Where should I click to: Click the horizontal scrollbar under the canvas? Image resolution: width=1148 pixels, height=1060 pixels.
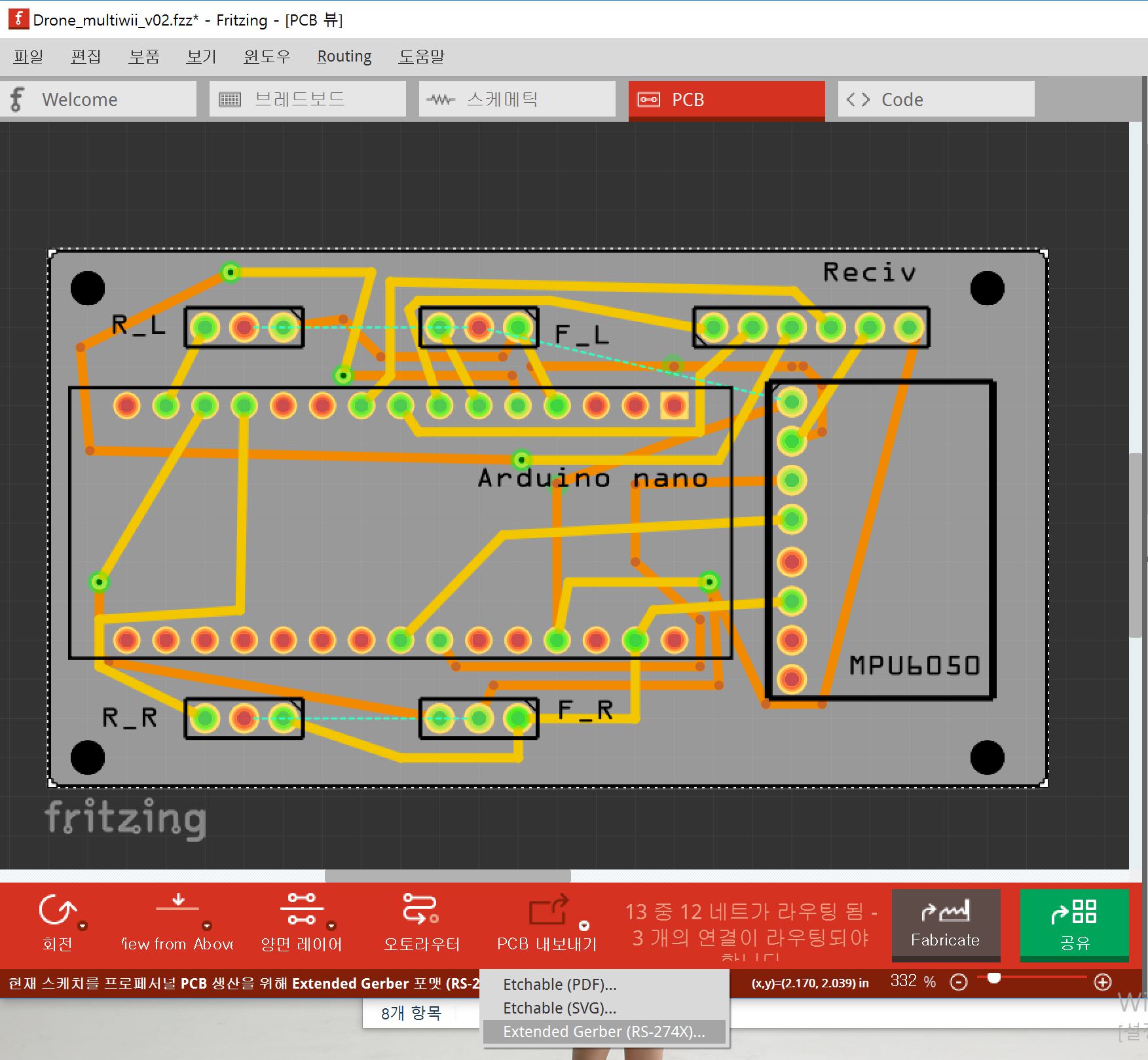[448, 876]
